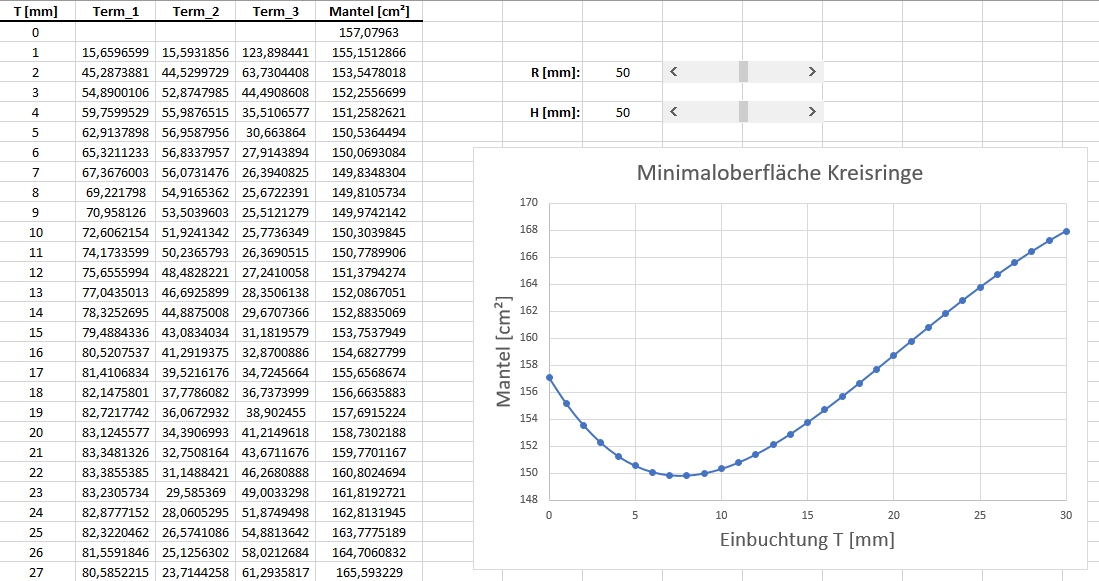Viewport: 1099px width, 581px height.
Task: Select the T value 27 cell
Action: [x=36, y=572]
